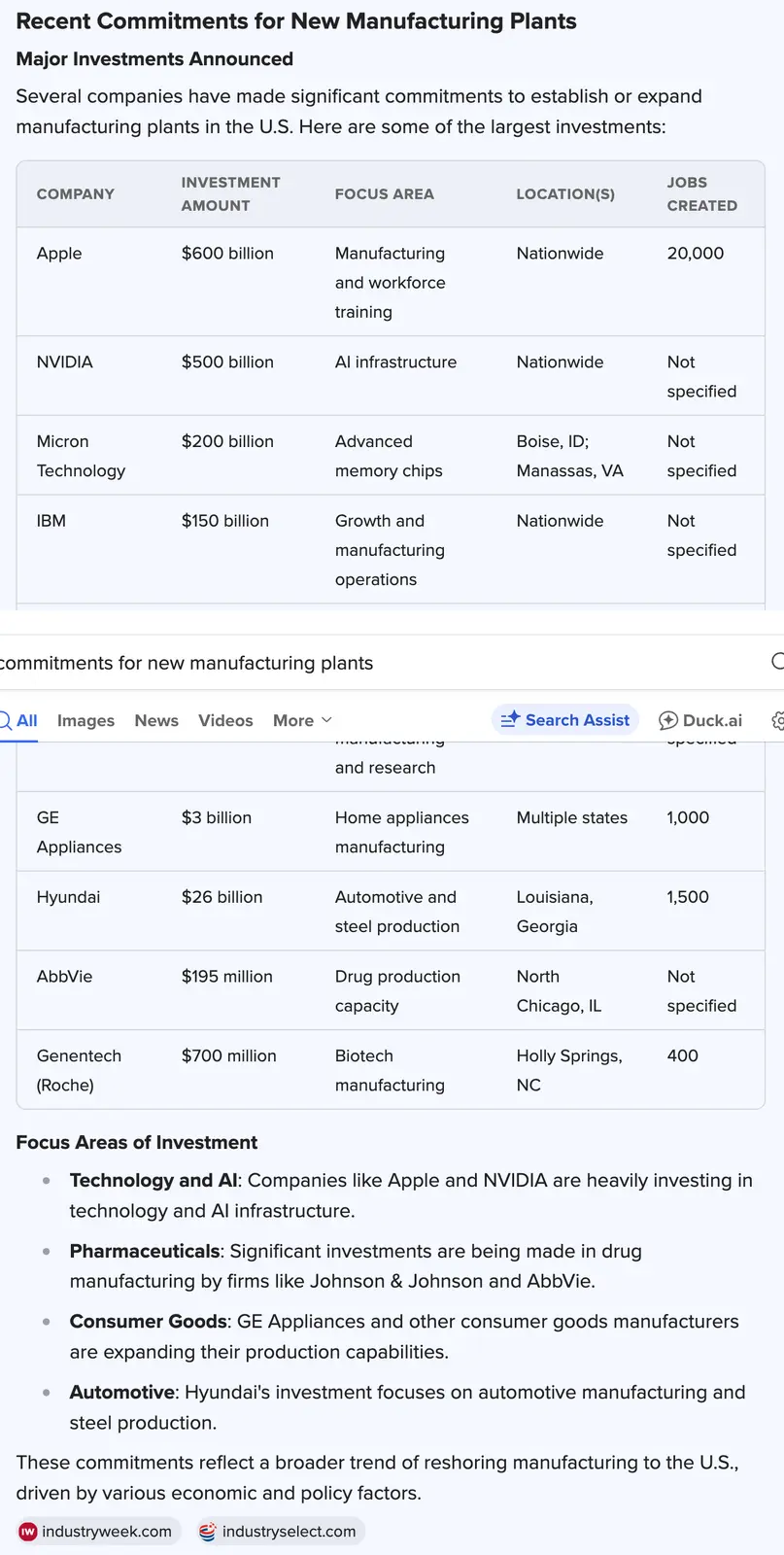This screenshot has height=1555, width=784.
Task: Click the search icon in the search box
Action: tap(777, 662)
